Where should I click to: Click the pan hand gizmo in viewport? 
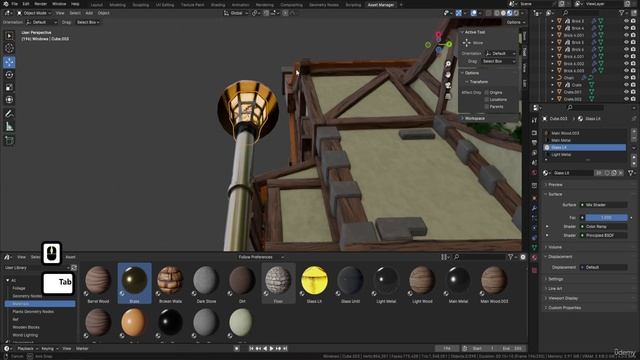click(x=448, y=75)
